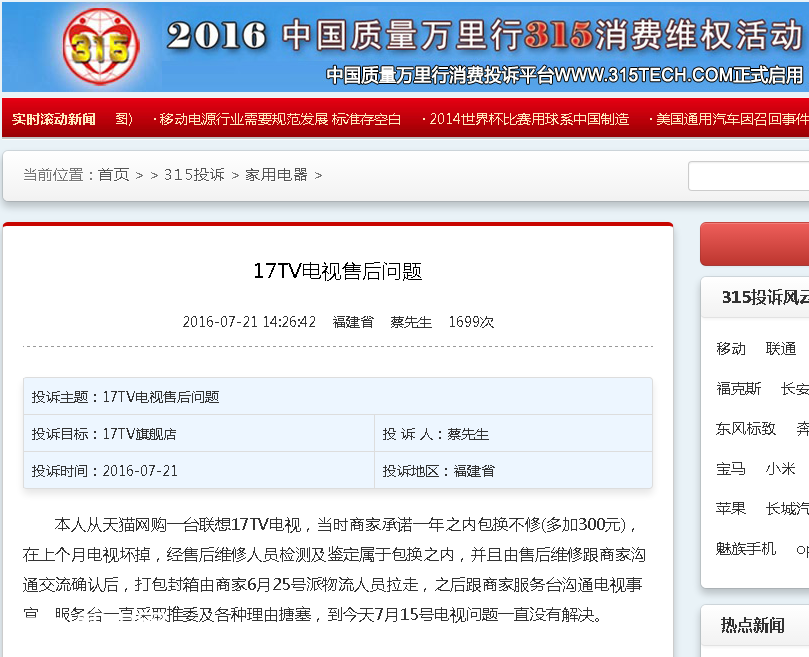Viewport: 809px width, 657px height.
Task: Go to 首页 in breadcrumb
Action: [x=114, y=175]
